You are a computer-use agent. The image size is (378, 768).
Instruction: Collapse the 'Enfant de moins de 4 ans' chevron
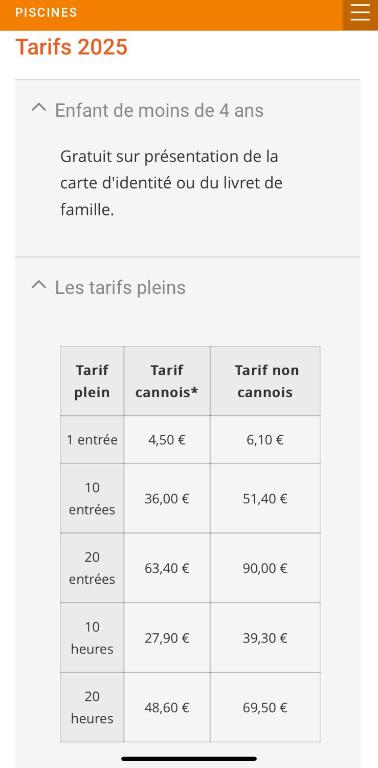point(39,108)
